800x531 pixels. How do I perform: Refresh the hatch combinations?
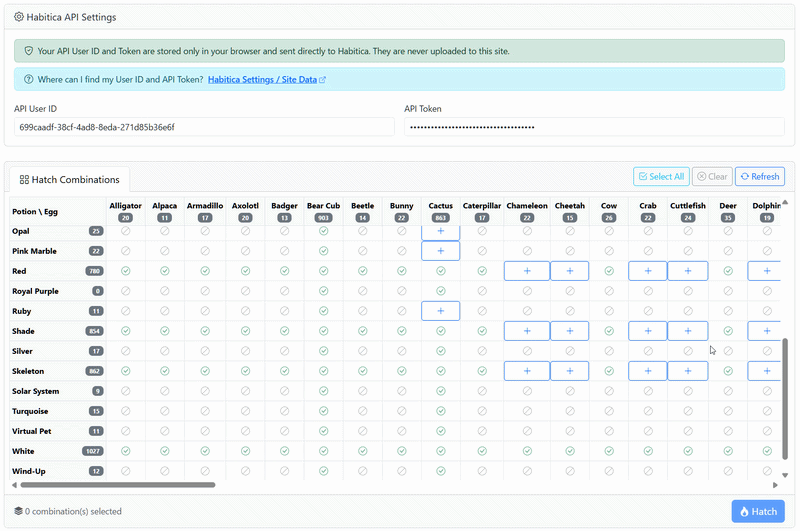point(760,176)
